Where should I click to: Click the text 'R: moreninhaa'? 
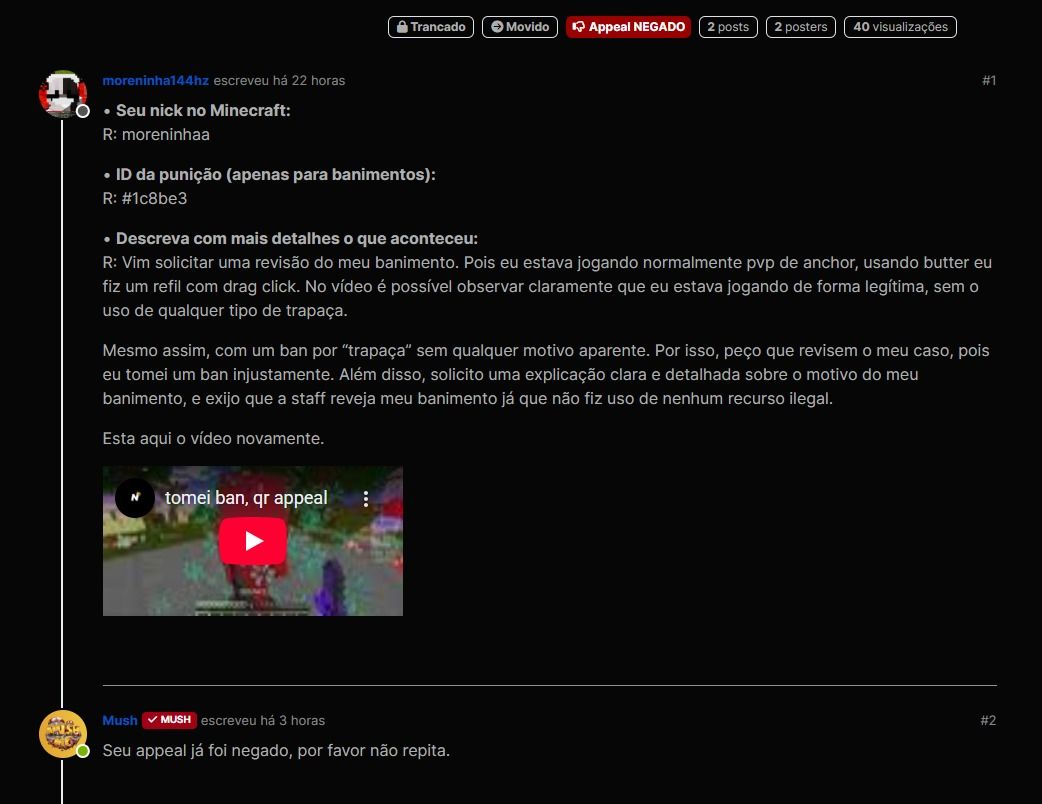tap(156, 134)
